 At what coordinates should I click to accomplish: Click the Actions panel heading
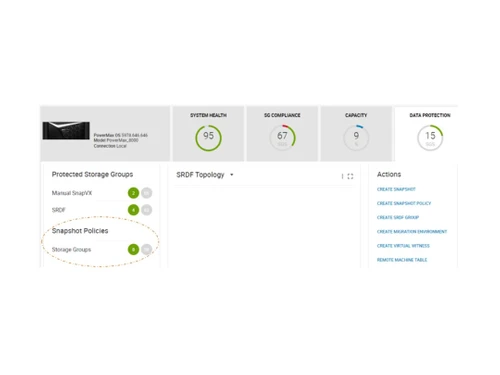(x=389, y=174)
